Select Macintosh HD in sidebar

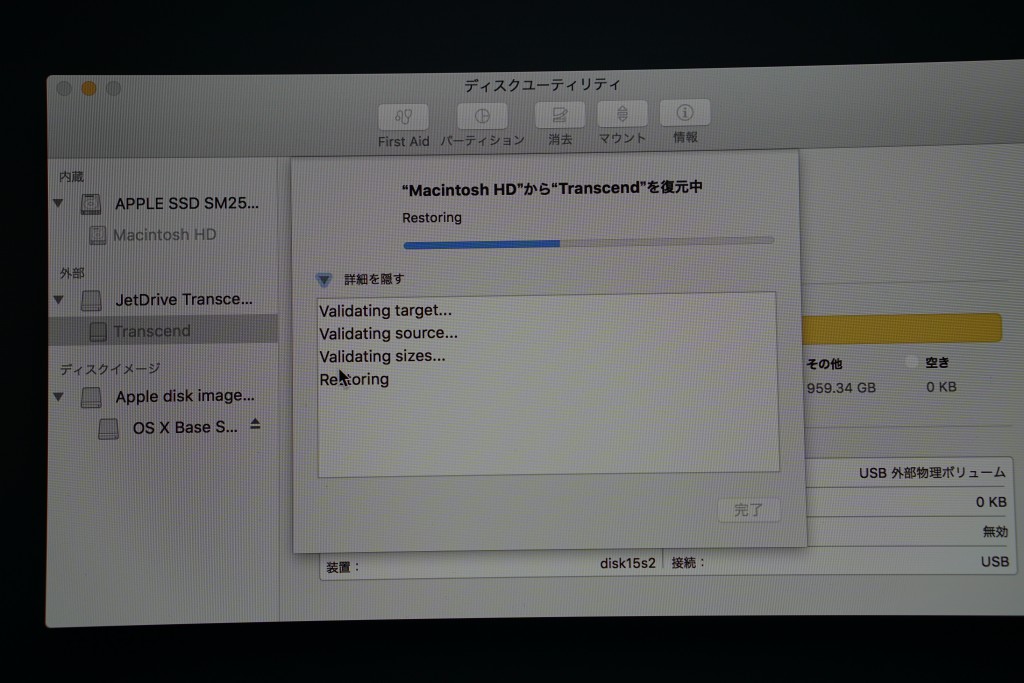coord(165,234)
